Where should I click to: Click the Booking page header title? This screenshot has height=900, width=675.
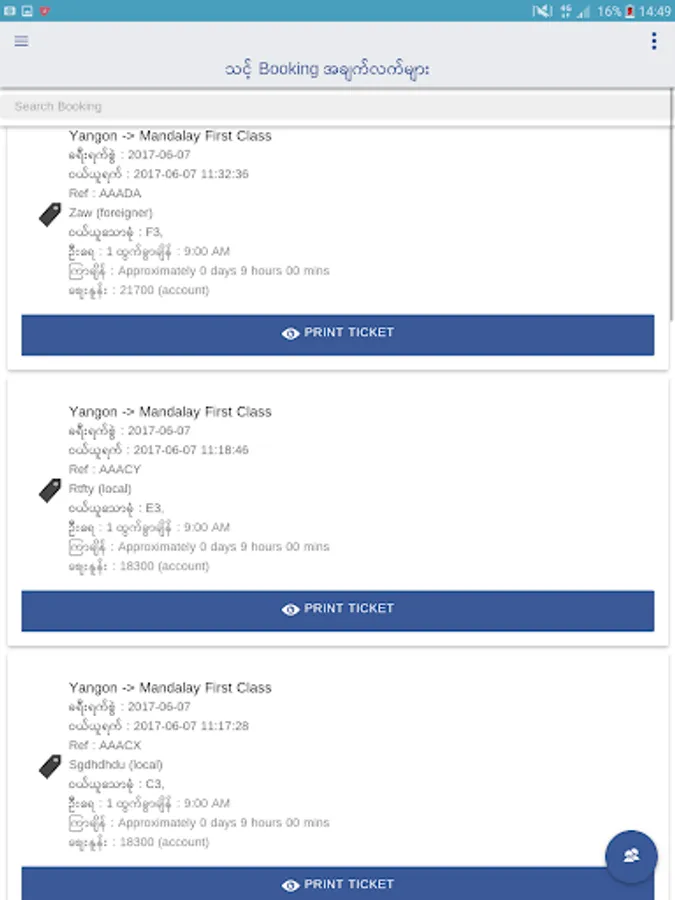(329, 70)
